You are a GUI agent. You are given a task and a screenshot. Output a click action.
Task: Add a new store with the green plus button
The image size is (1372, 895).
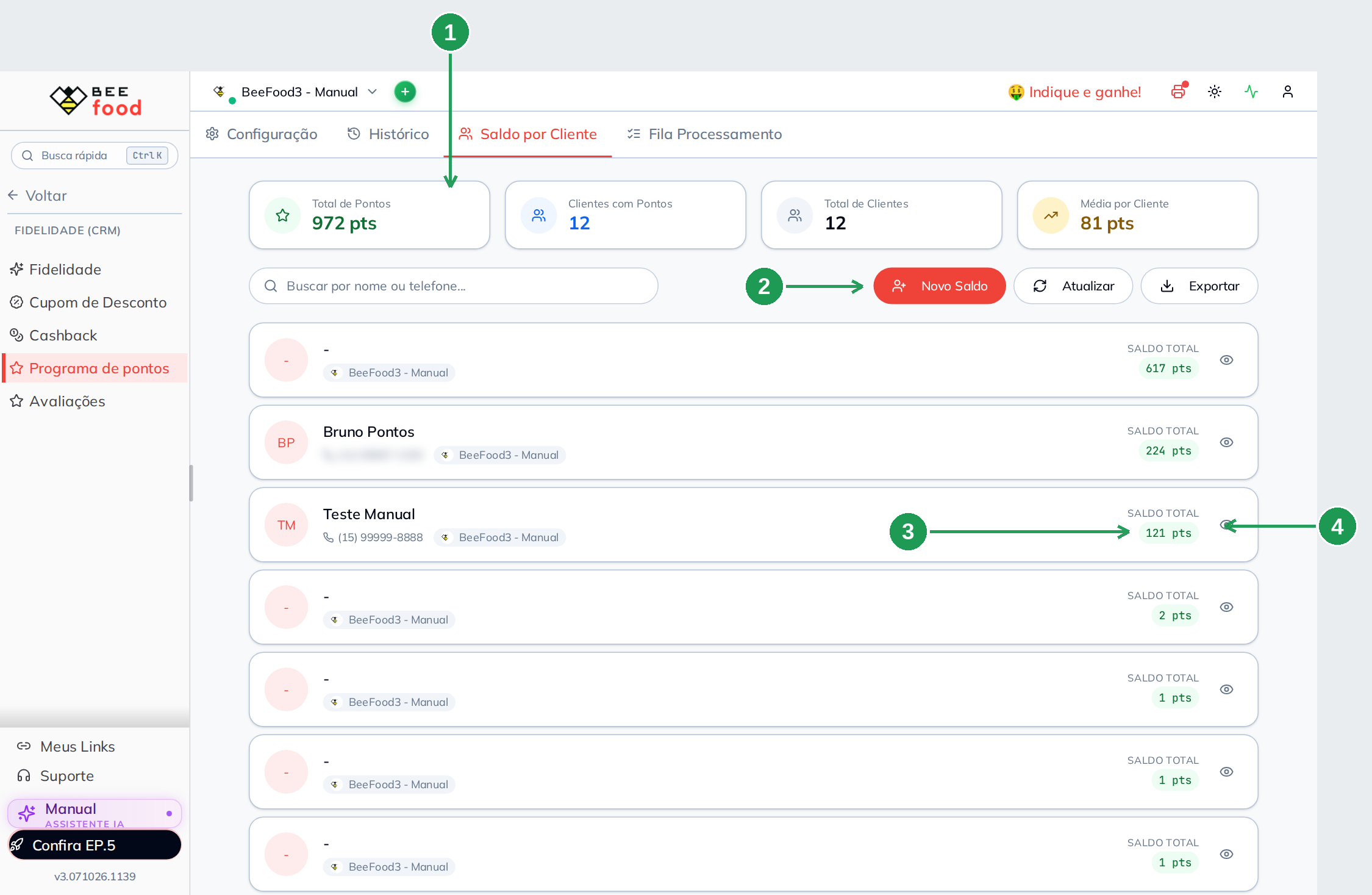(405, 92)
